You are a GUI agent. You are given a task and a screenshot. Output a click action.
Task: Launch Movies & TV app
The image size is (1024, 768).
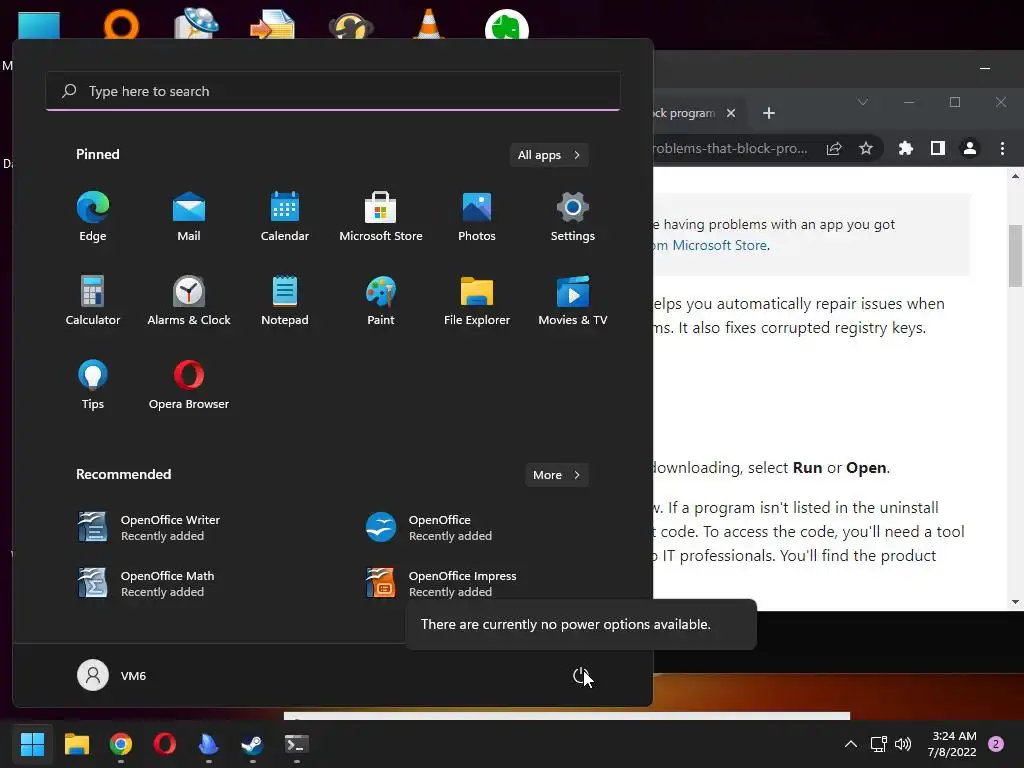point(573,301)
